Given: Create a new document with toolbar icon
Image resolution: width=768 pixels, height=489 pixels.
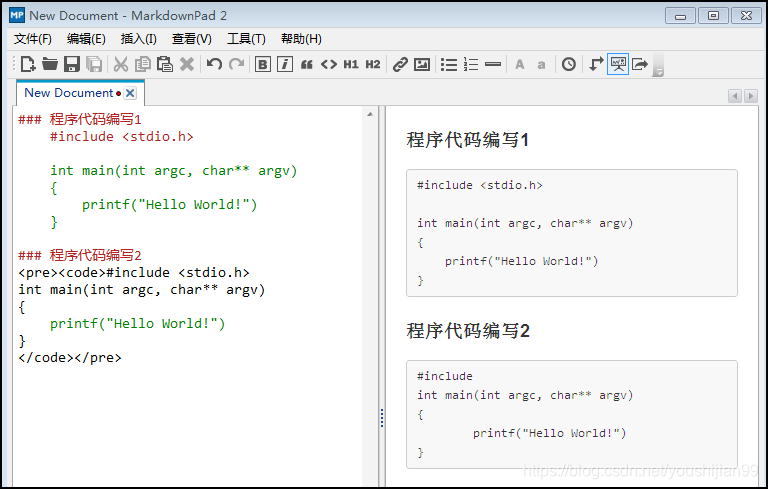Looking at the screenshot, I should [27, 64].
